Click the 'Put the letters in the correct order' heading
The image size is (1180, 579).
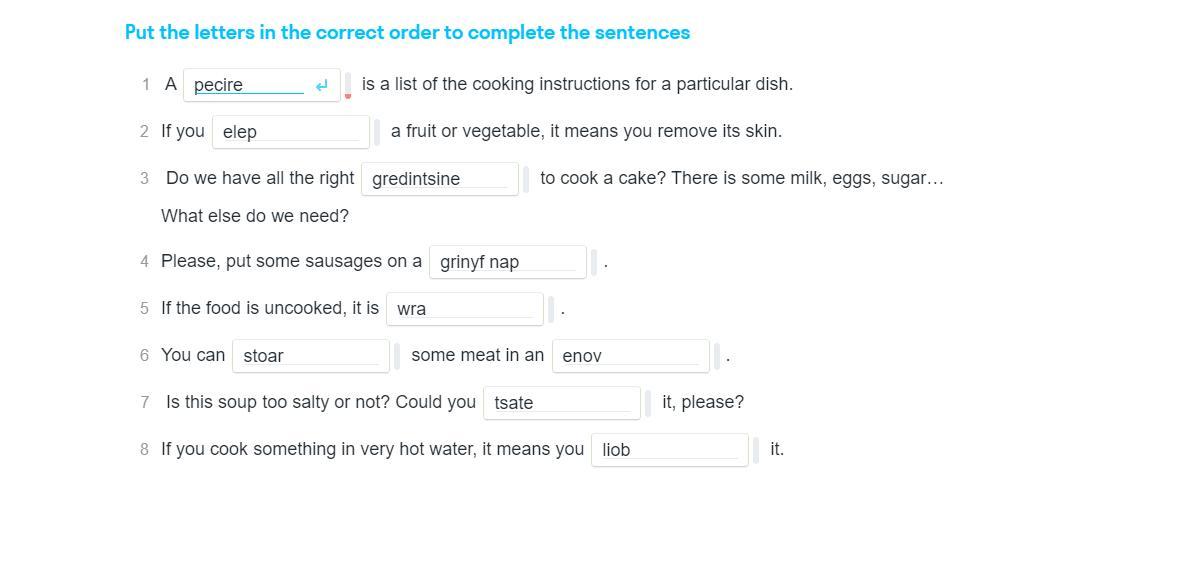tap(407, 32)
